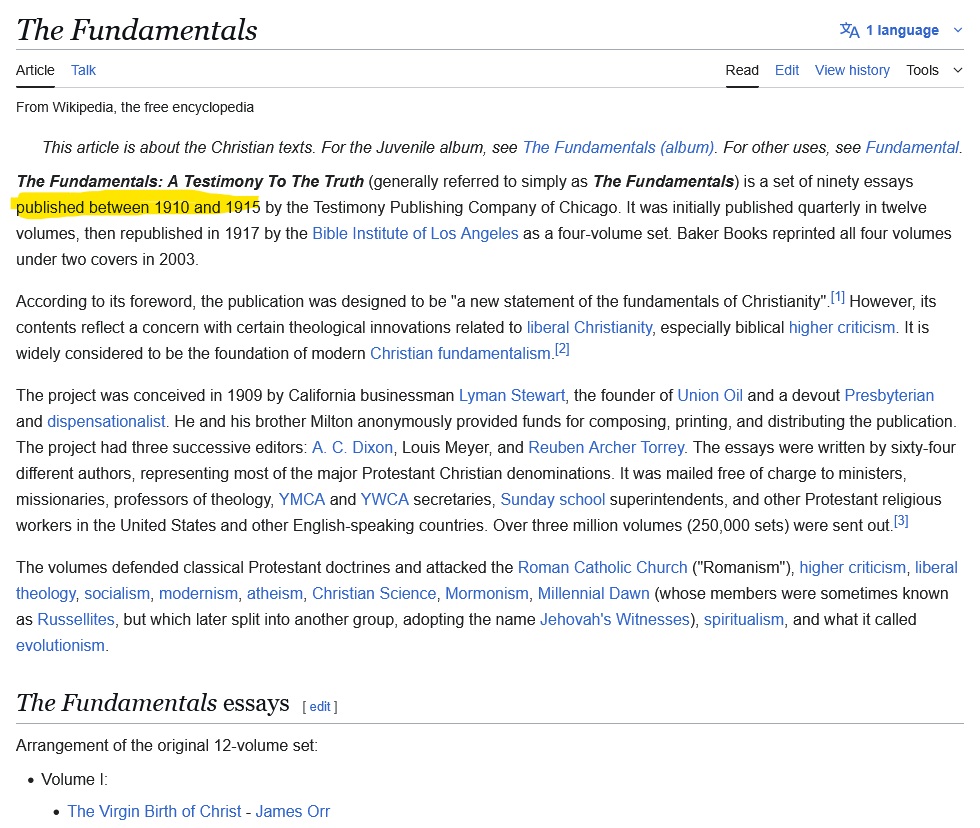Follow the socialism link
This screenshot has width=980, height=828.
[x=117, y=594]
